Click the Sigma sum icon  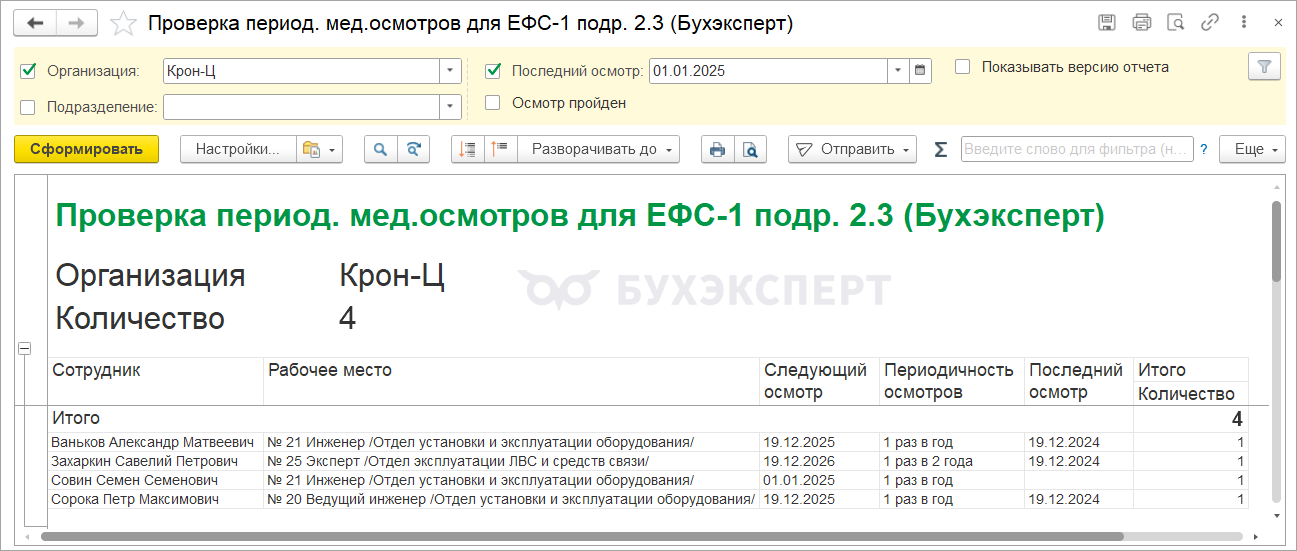tap(940, 149)
